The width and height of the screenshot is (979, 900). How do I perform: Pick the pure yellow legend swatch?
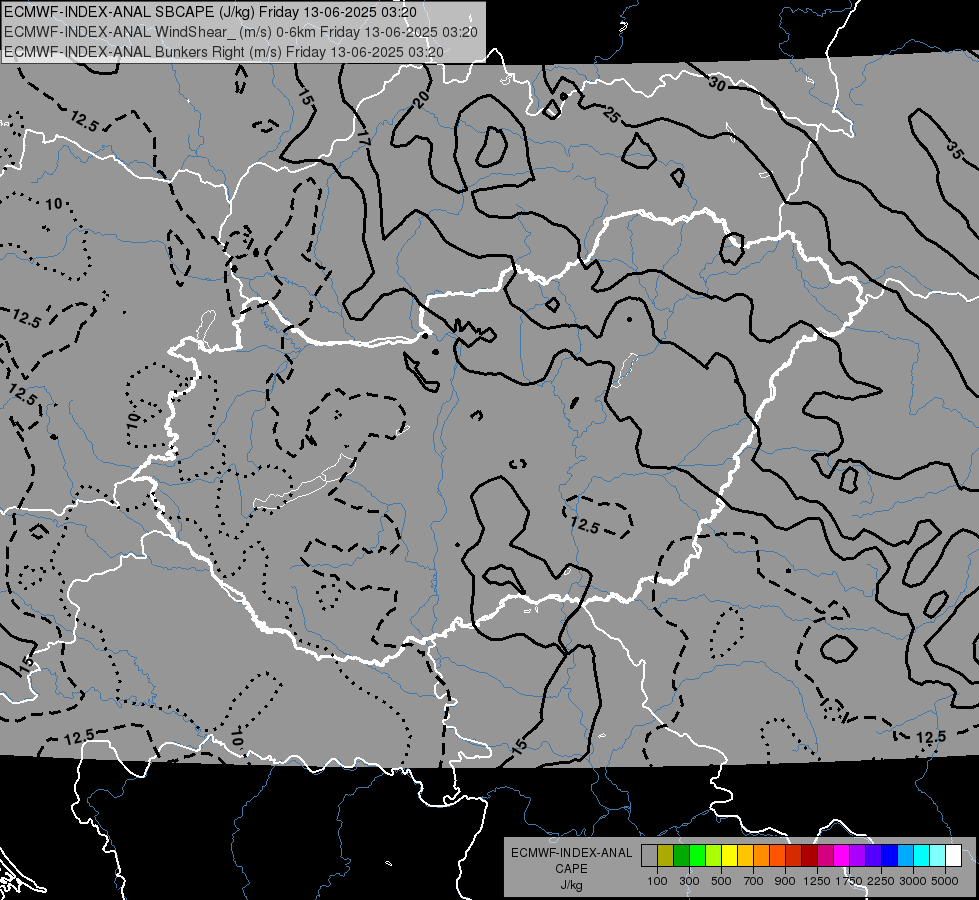pyautogui.click(x=729, y=855)
